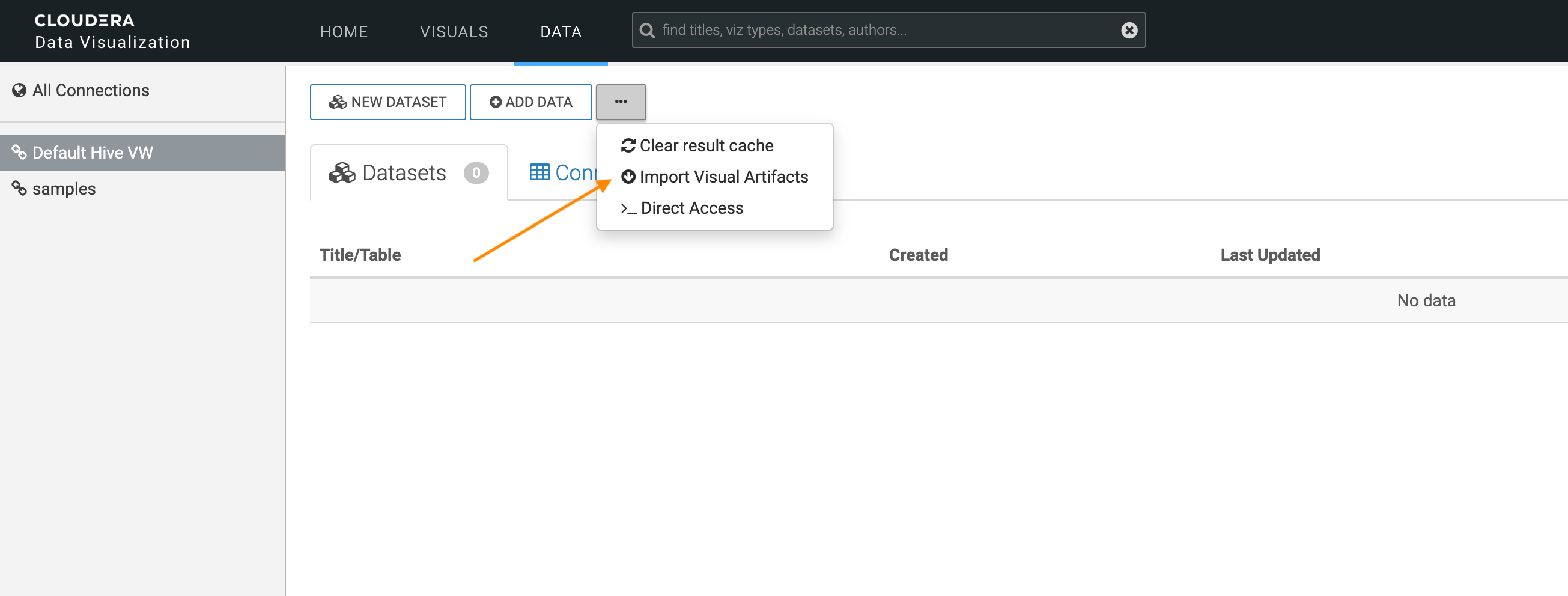
Task: Choose Direct Access from the open menu
Action: [x=692, y=208]
